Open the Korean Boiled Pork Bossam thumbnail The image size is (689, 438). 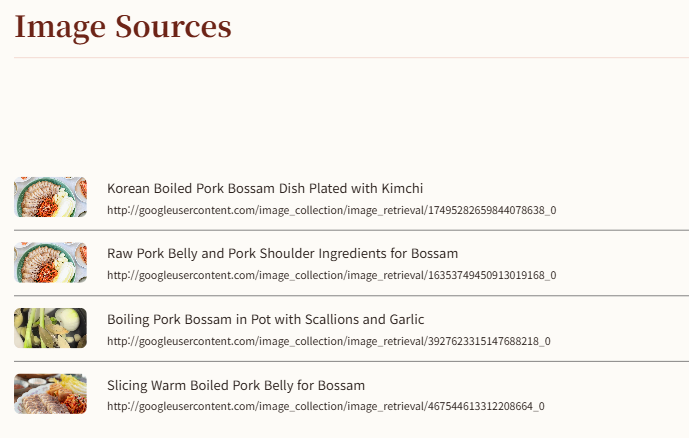(51, 197)
